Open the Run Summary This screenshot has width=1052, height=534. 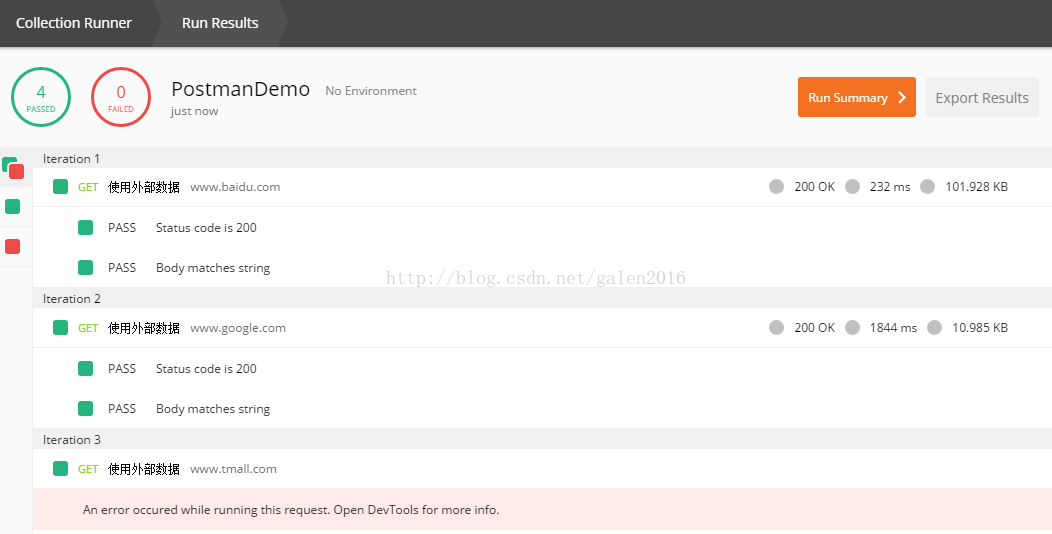tap(857, 97)
